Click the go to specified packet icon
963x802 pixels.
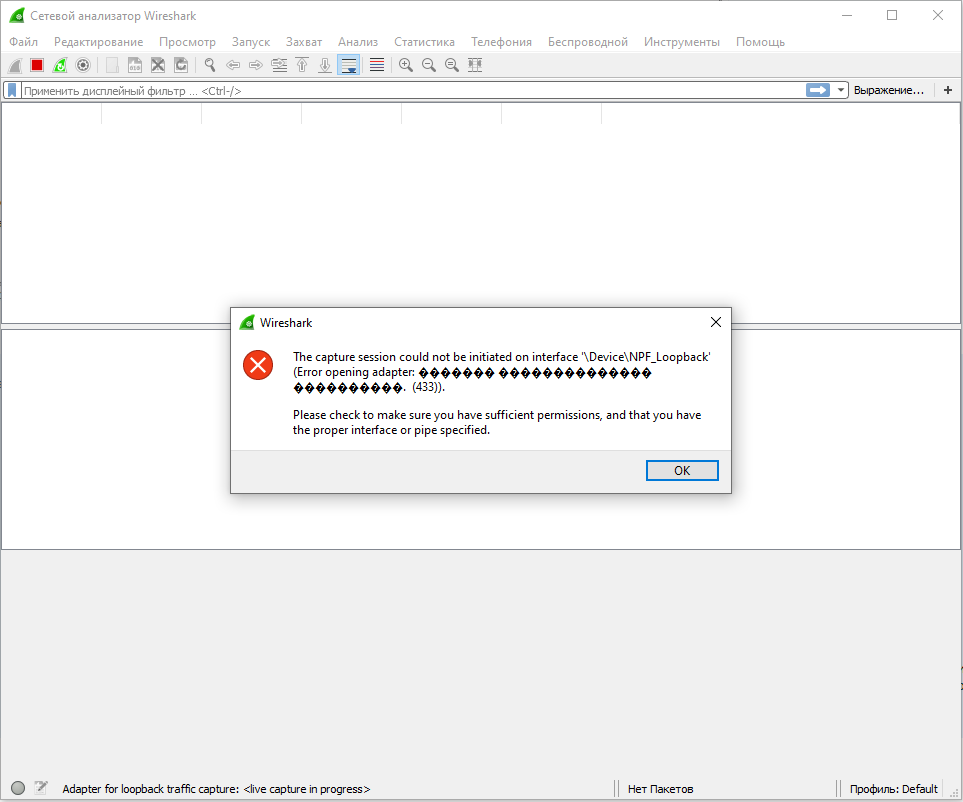[279, 65]
